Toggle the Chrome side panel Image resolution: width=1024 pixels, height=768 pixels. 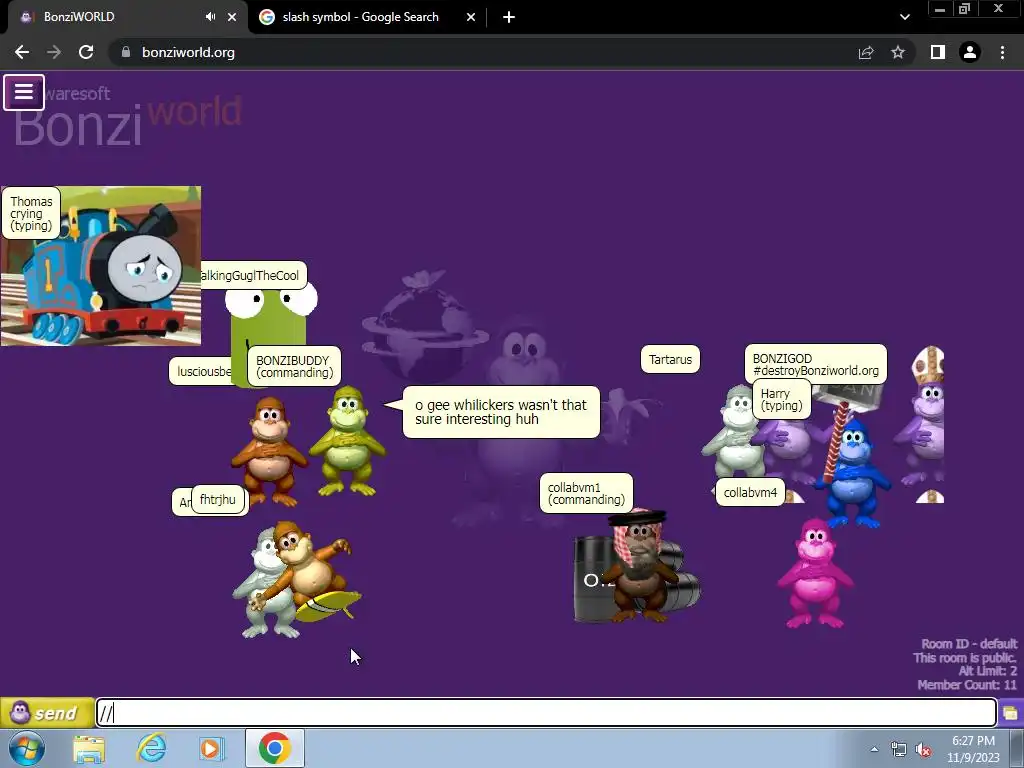[938, 52]
